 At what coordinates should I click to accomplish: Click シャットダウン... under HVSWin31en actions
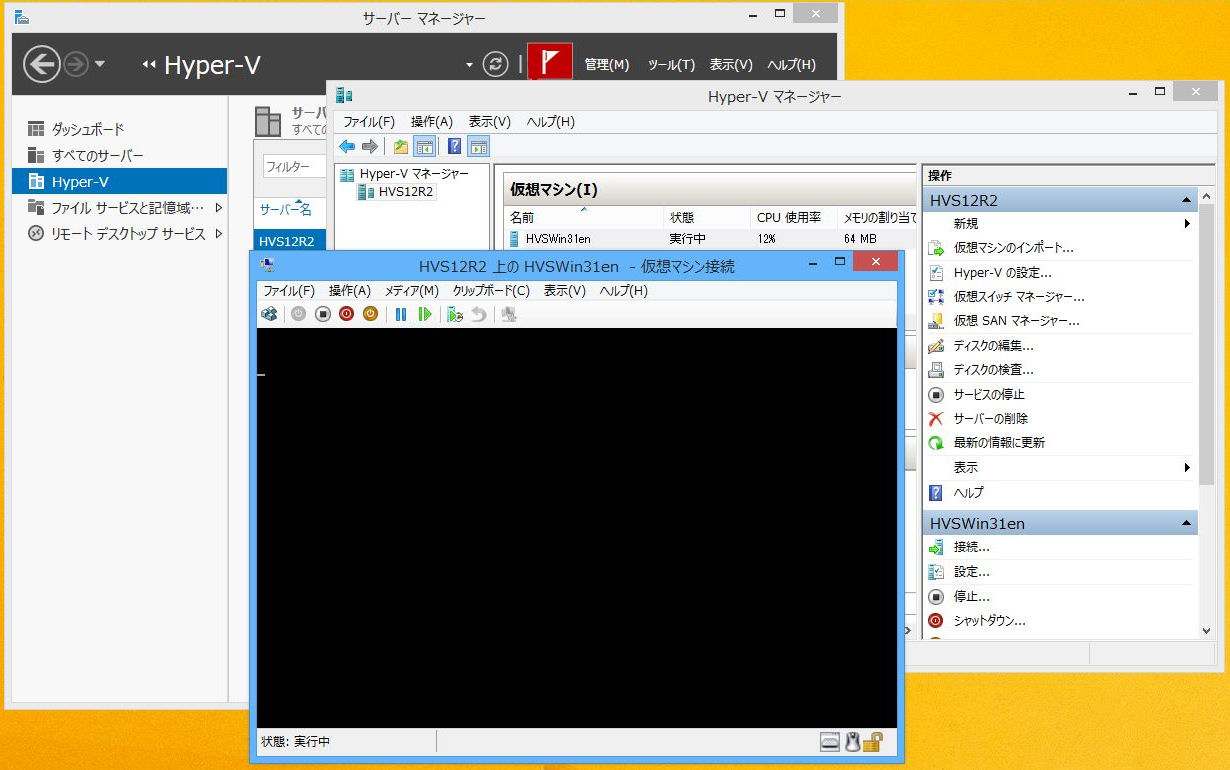989,621
